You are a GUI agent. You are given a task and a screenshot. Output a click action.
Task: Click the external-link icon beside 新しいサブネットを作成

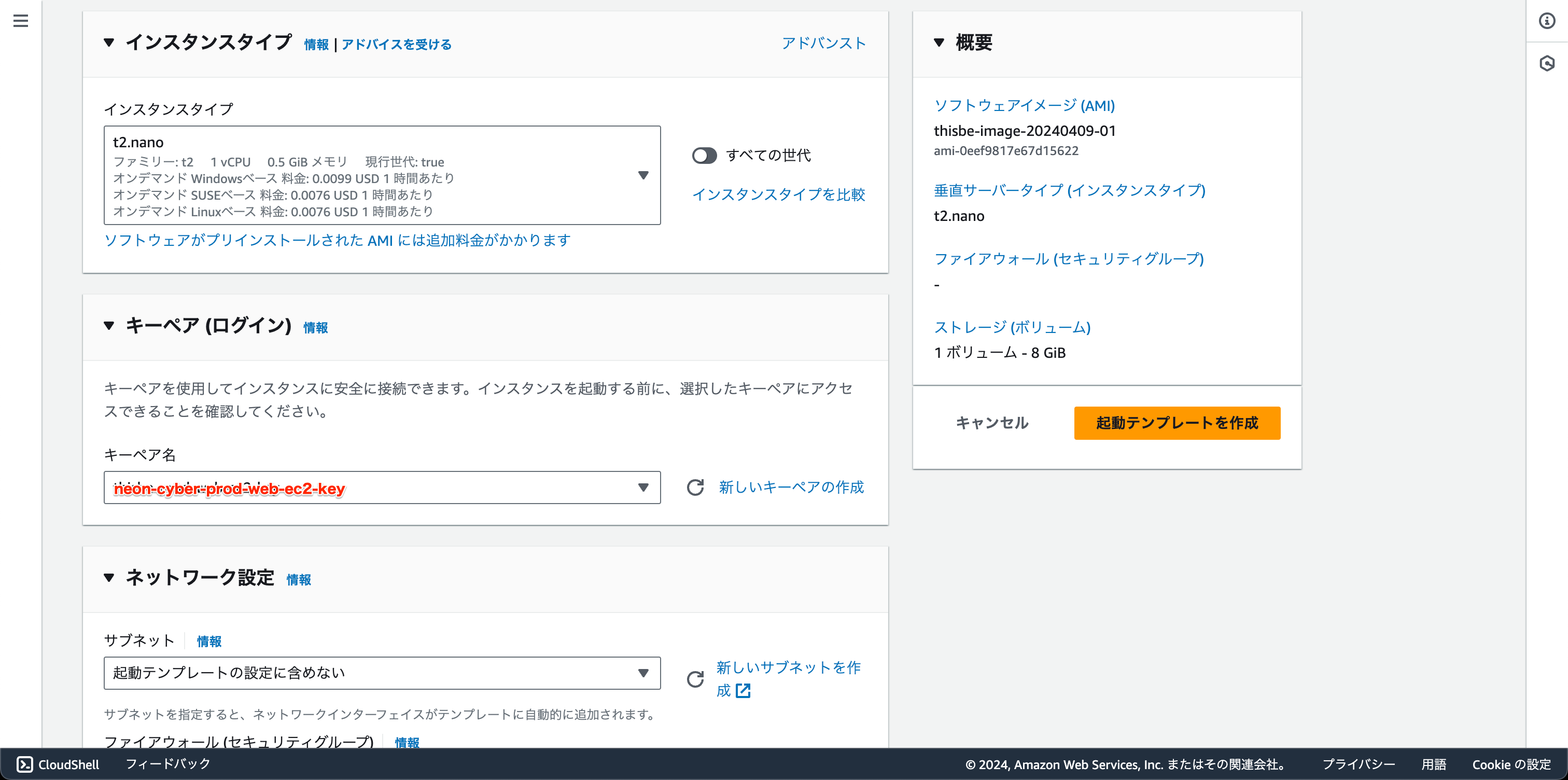tap(743, 690)
